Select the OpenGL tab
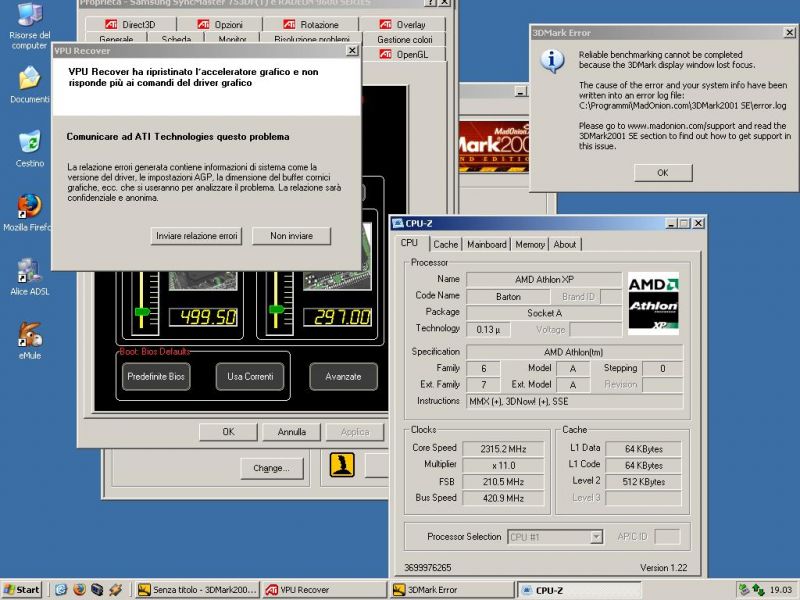 click(411, 54)
